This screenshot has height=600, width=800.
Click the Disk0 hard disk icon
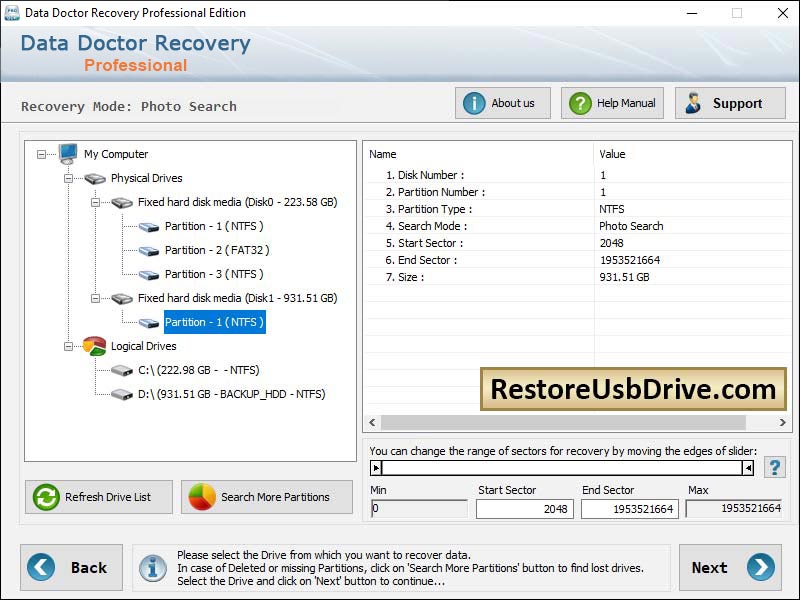point(122,201)
